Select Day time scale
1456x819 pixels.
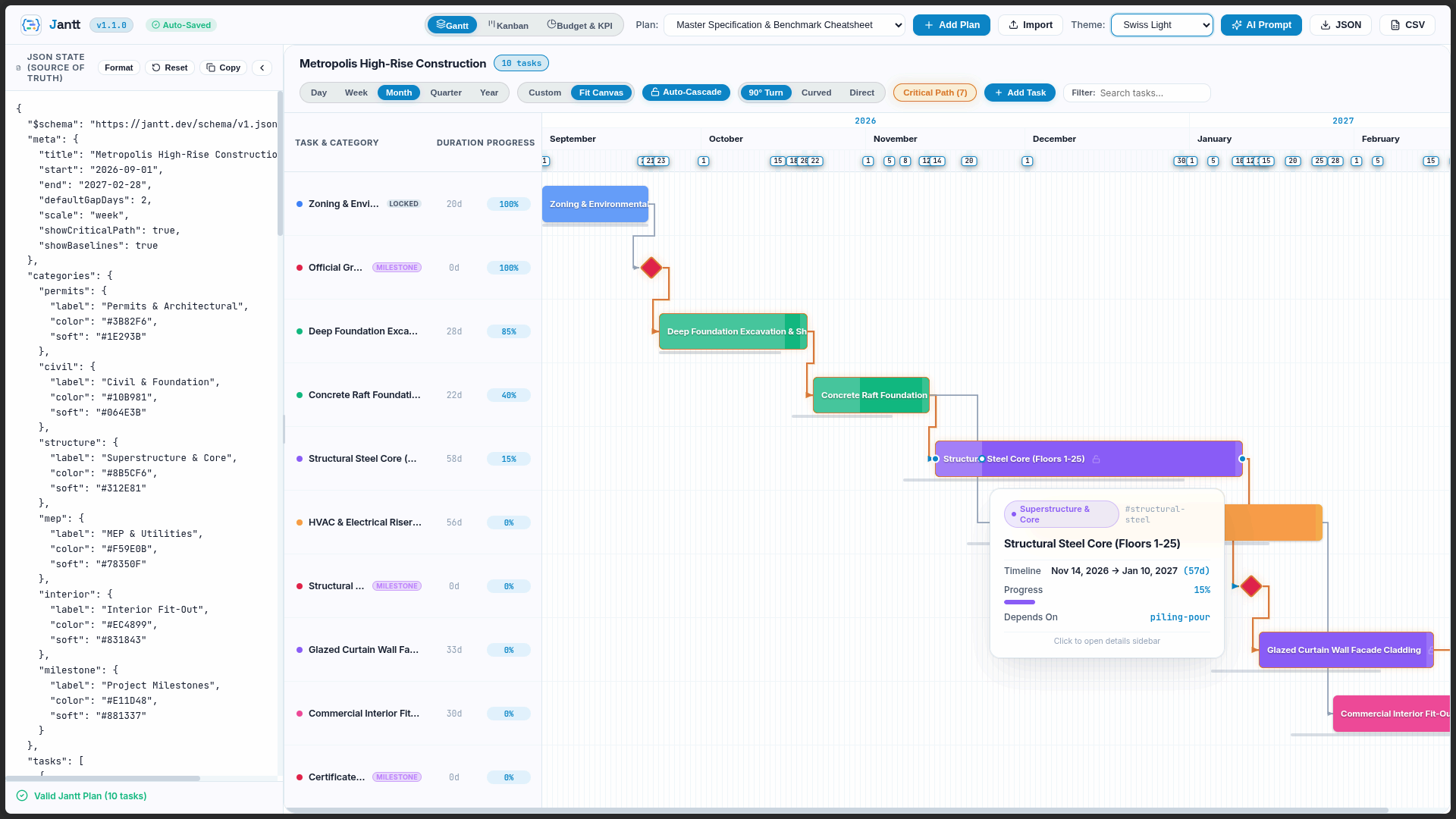tap(319, 93)
